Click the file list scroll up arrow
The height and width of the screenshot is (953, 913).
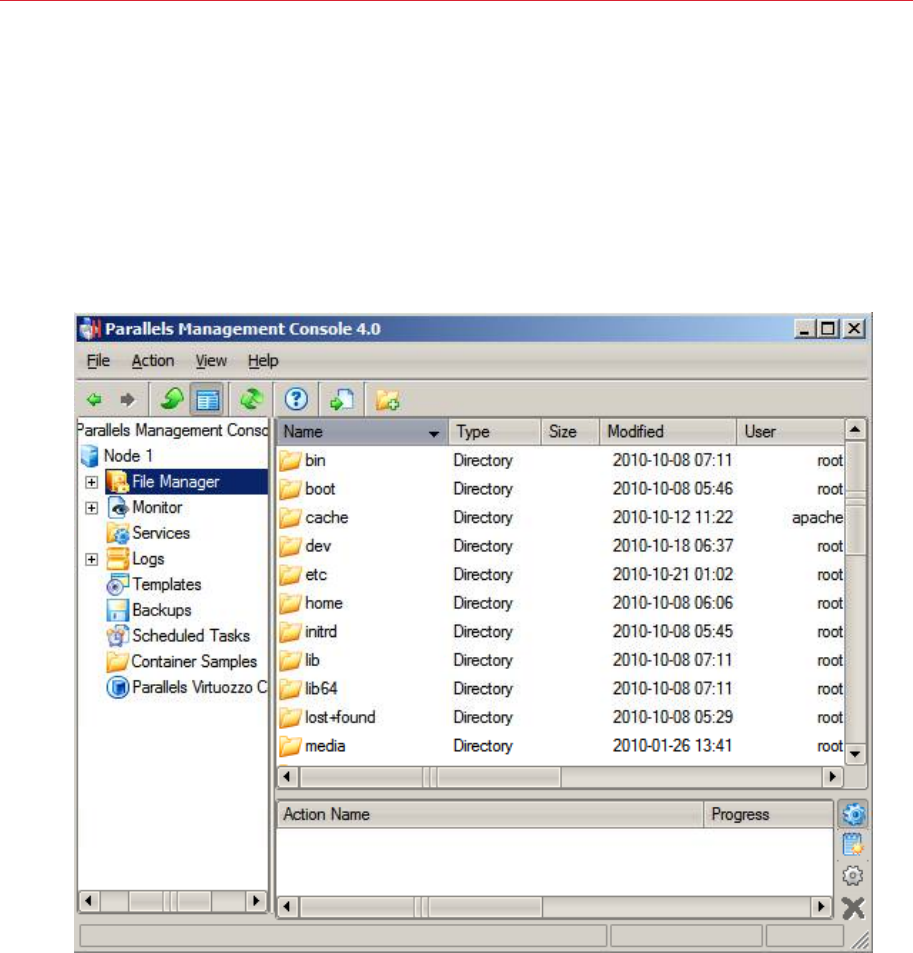coord(855,430)
